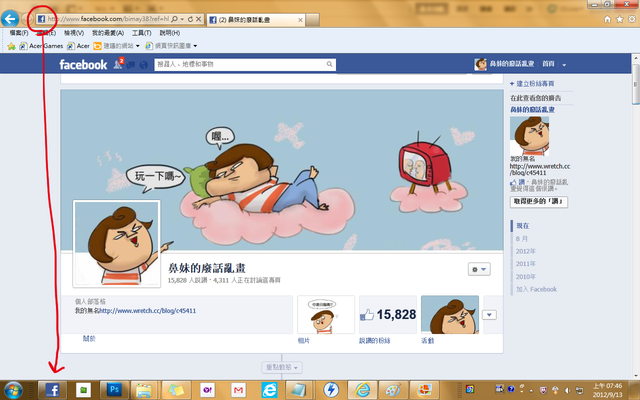Viewport: 640px width, 400px height.
Task: Open the wretch.cc blog link under 個人部落格
Action: [148, 311]
